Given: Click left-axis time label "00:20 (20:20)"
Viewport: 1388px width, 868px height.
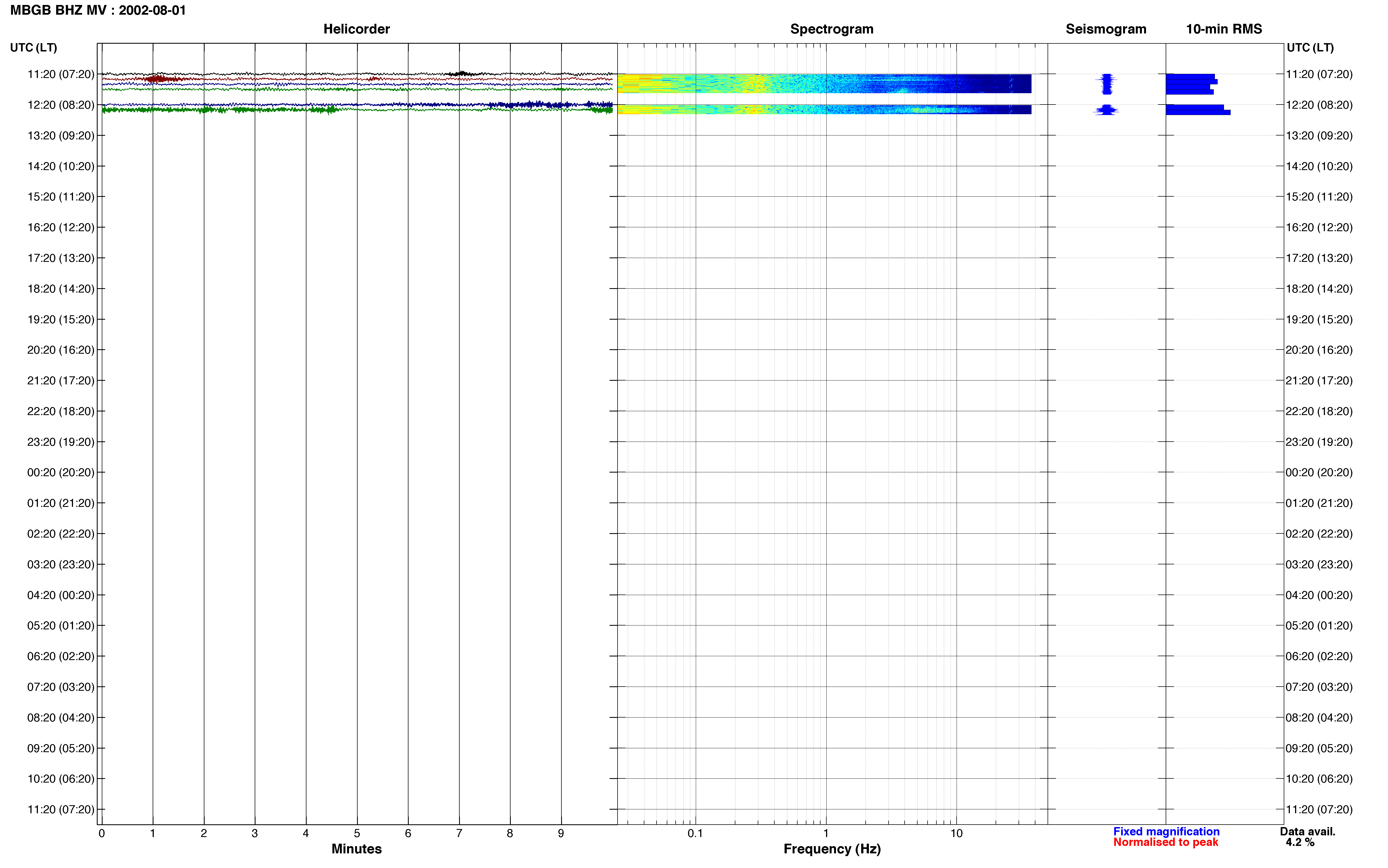Looking at the screenshot, I should [60, 473].
